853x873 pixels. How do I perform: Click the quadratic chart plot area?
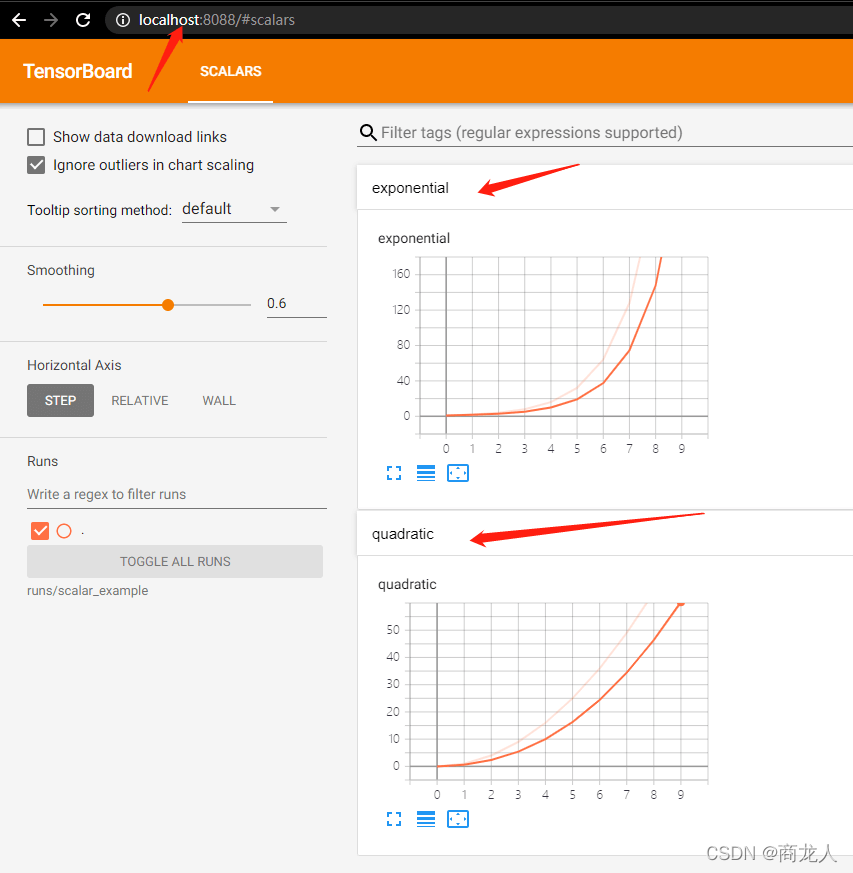[559, 691]
